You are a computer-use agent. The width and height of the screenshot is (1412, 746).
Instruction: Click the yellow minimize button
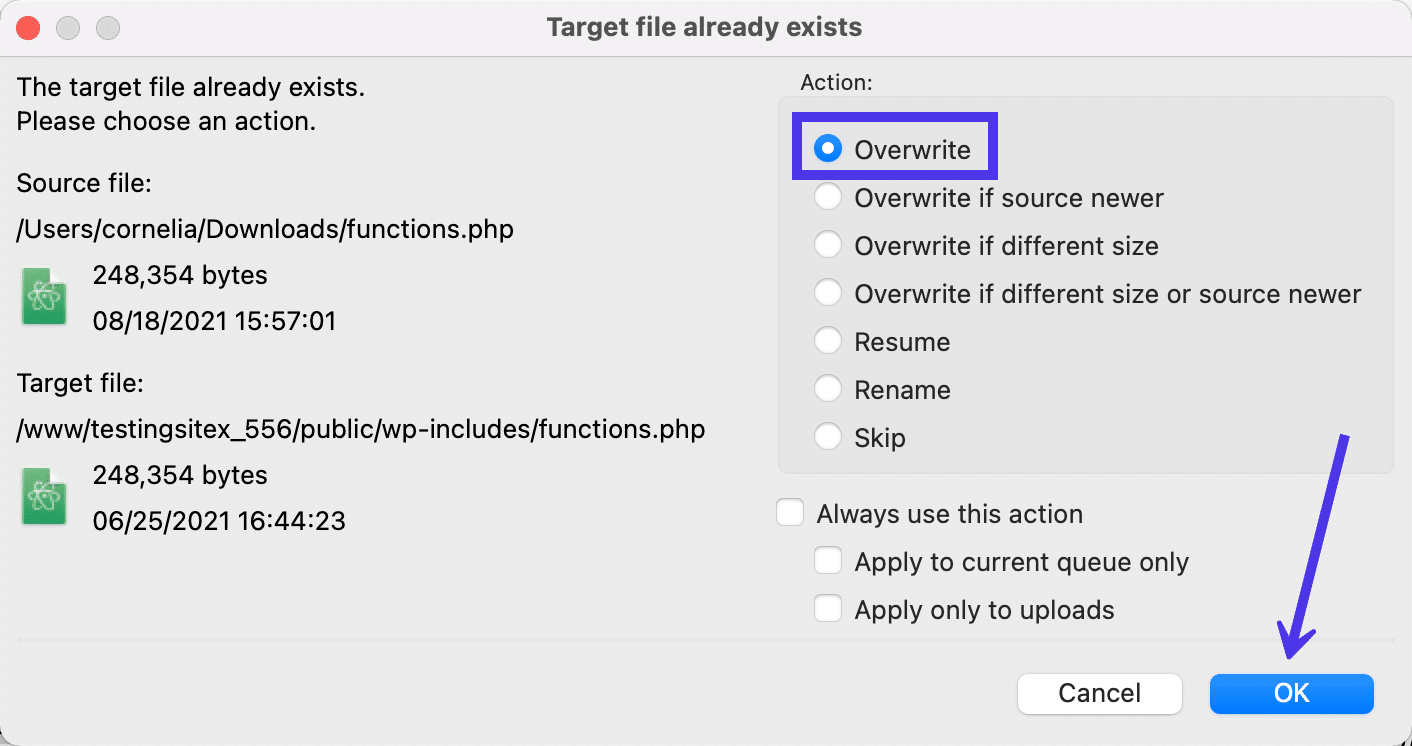(x=67, y=27)
